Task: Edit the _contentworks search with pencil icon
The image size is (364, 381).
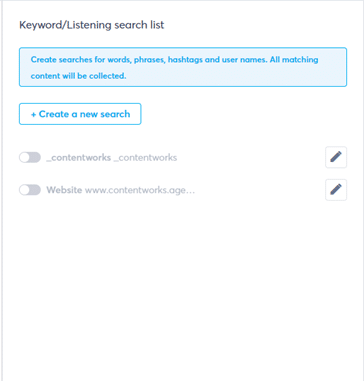Action: pos(336,157)
